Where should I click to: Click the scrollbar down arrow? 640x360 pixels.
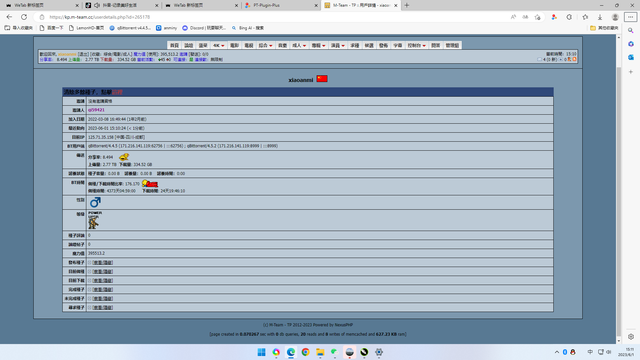click(x=618, y=340)
